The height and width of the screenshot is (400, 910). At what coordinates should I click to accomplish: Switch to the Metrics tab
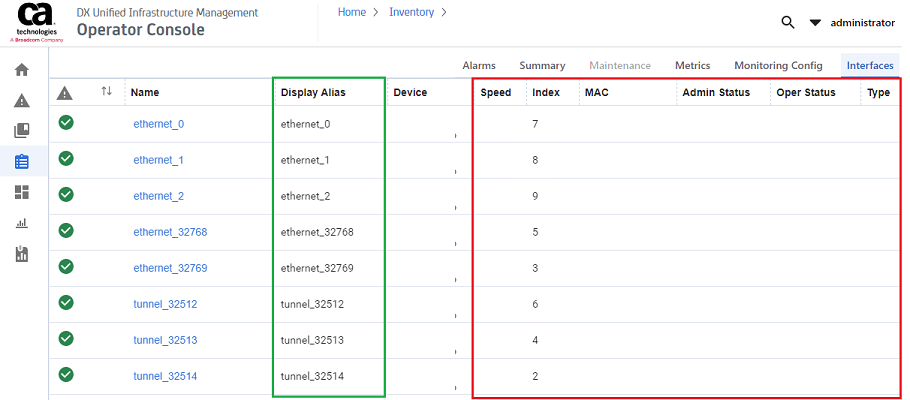tap(692, 66)
